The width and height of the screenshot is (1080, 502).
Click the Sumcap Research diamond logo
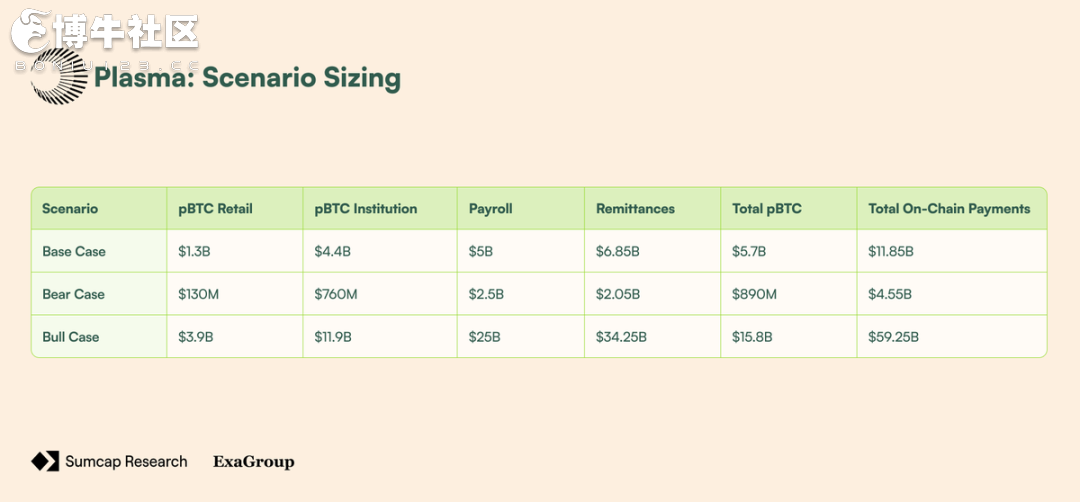(x=45, y=461)
